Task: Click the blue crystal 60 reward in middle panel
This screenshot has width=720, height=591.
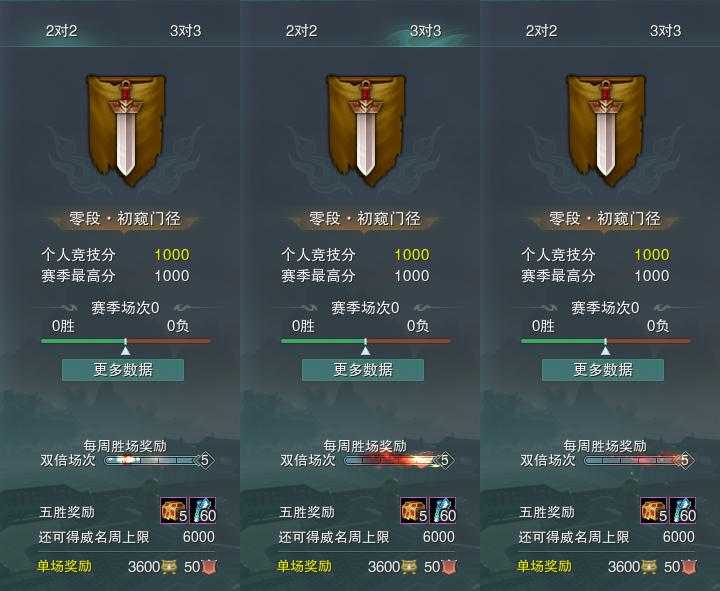Action: coord(443,510)
